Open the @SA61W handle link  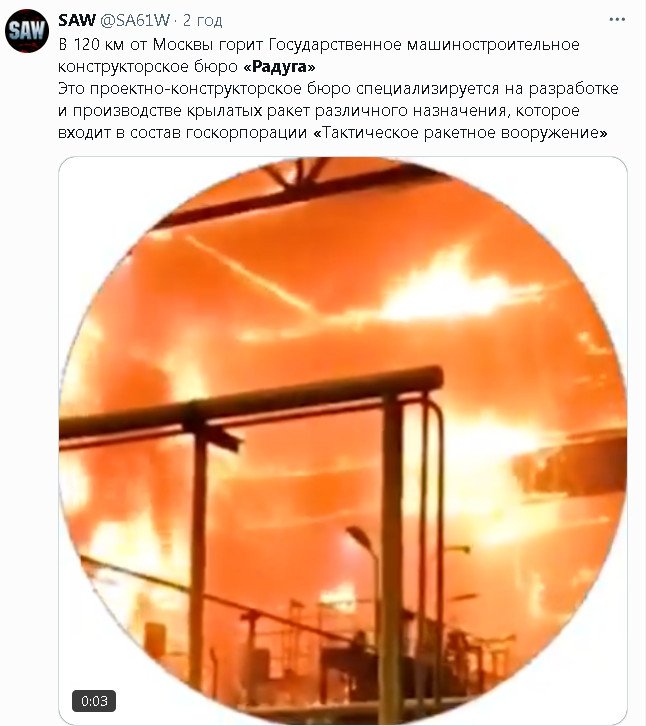tap(135, 20)
